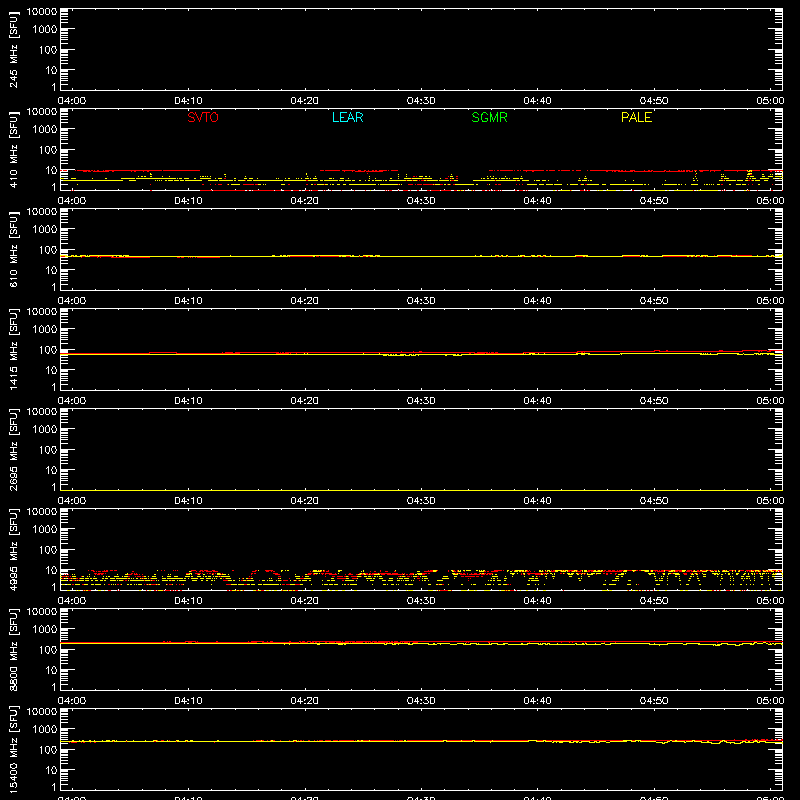The image size is (800, 800).
Task: Select the 245 MHz [SFU] axis title
Action: pyautogui.click(x=13, y=49)
